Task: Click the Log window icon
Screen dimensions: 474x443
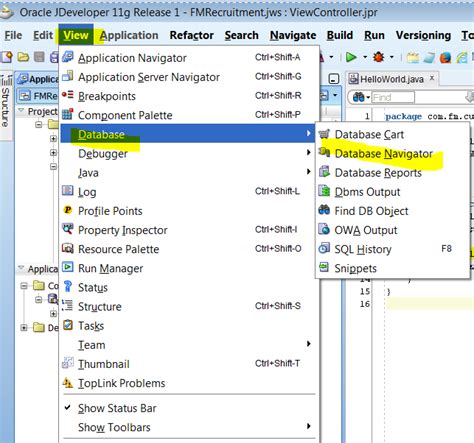Action: pos(68,190)
